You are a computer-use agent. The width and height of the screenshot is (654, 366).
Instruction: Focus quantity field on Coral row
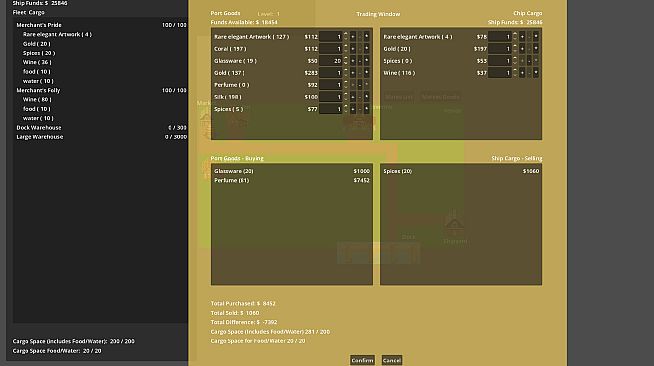pos(331,49)
